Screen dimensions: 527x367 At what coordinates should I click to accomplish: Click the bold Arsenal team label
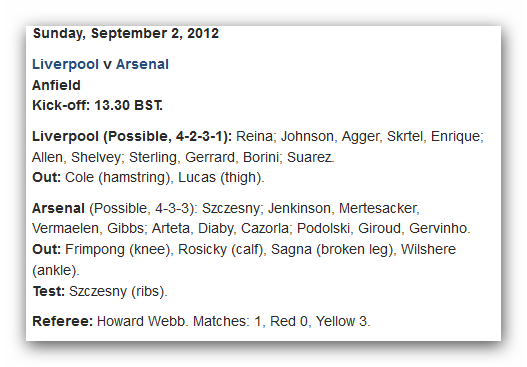pyautogui.click(x=58, y=208)
